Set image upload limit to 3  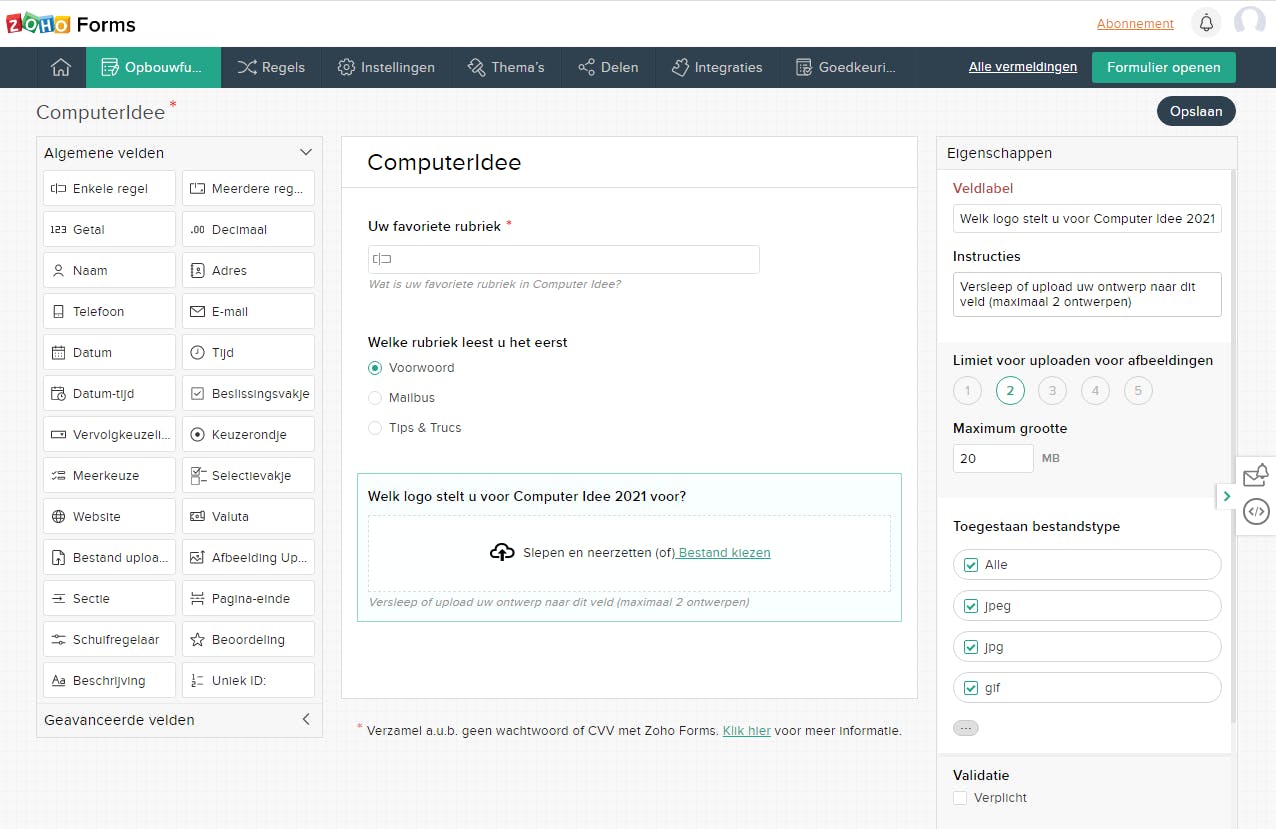click(x=1052, y=391)
